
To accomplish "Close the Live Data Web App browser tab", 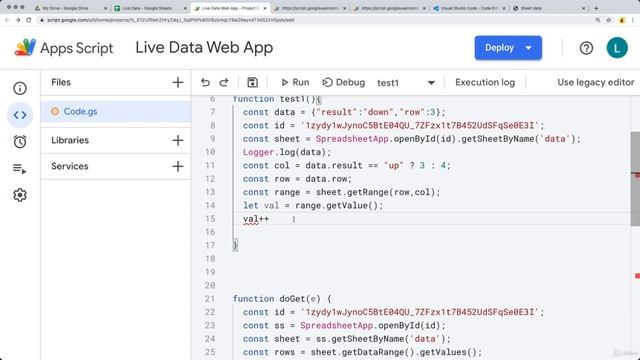I will [264, 8].
